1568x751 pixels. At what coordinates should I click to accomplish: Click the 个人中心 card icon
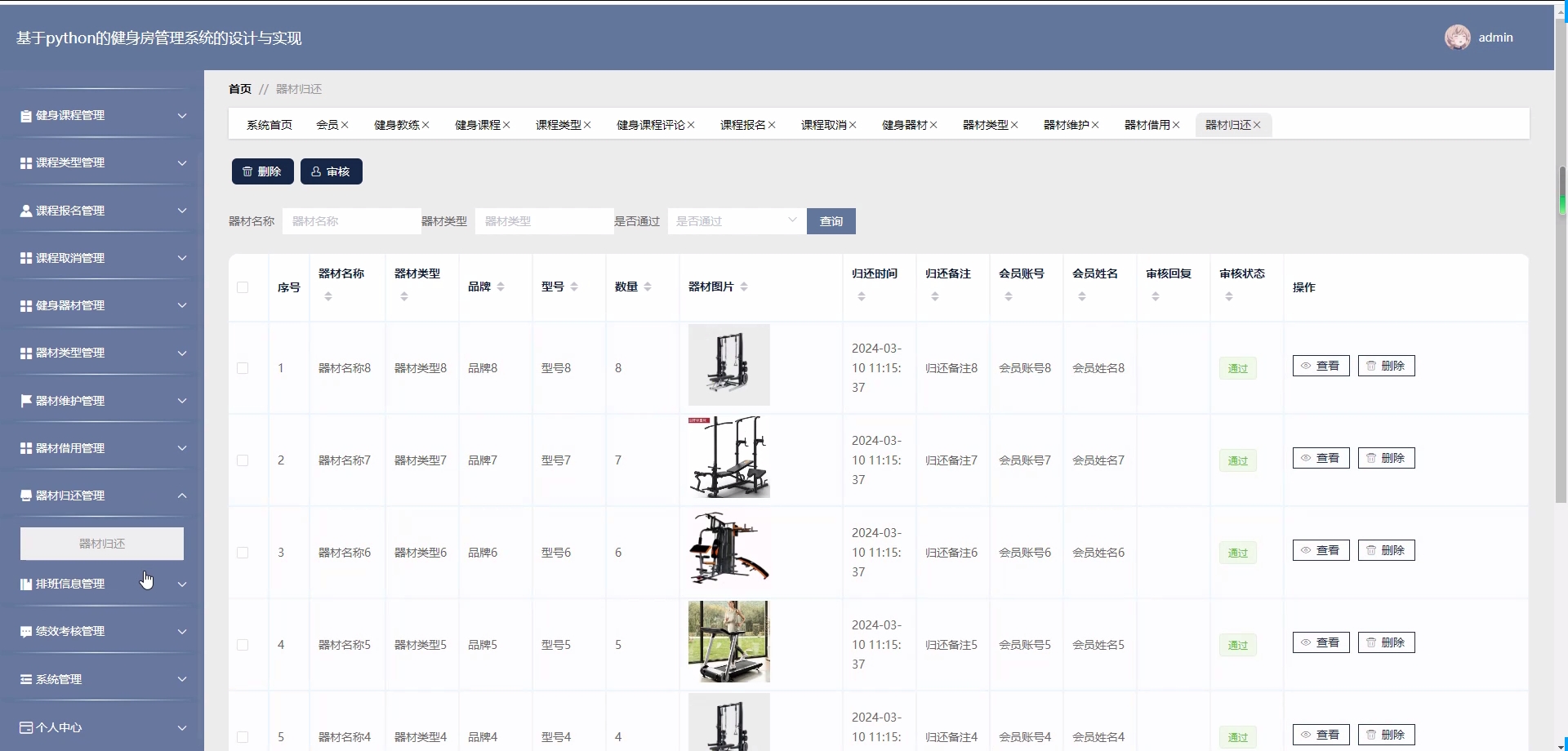coord(26,727)
